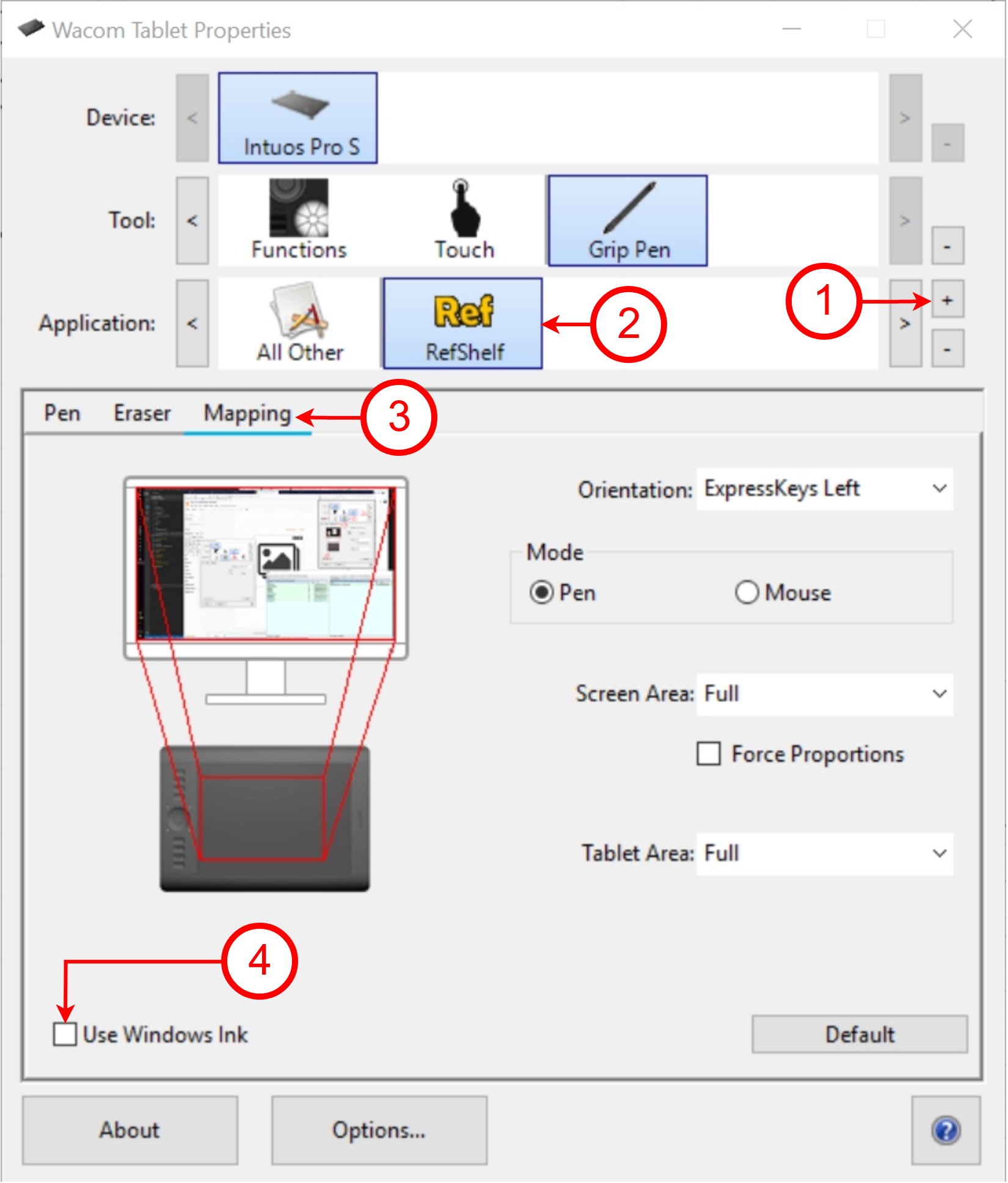This screenshot has height=1183, width=1008.
Task: Click the Default button
Action: point(859,1035)
